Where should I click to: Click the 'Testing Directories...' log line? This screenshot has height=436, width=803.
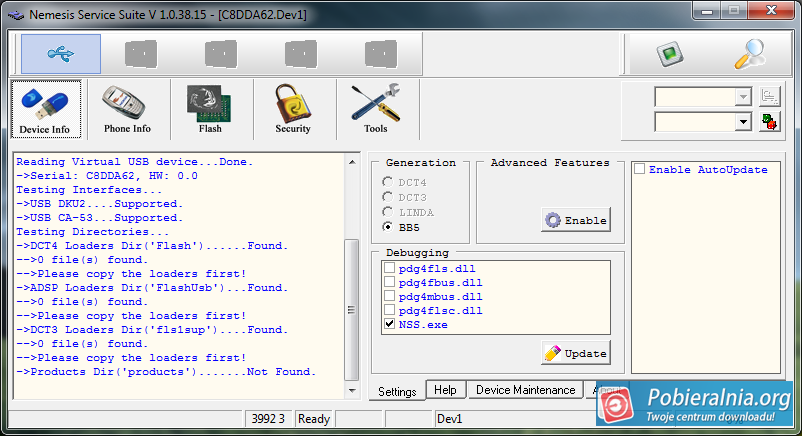click(92, 232)
